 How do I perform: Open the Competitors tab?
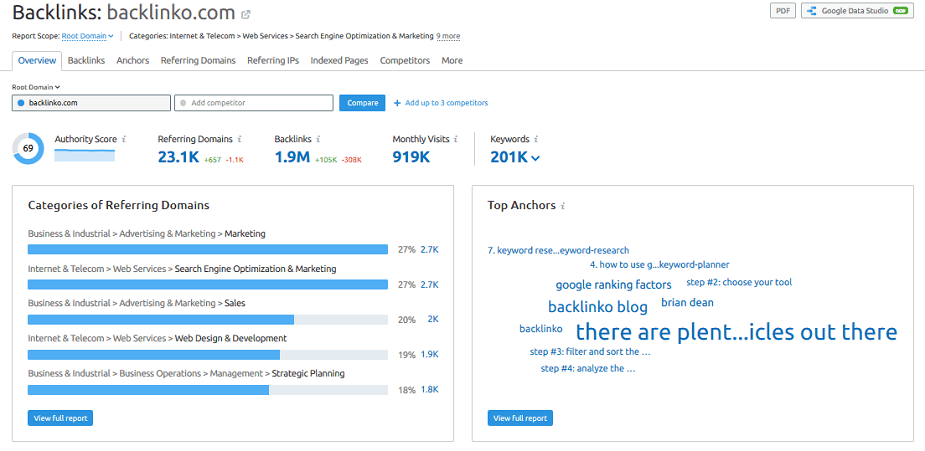(405, 61)
